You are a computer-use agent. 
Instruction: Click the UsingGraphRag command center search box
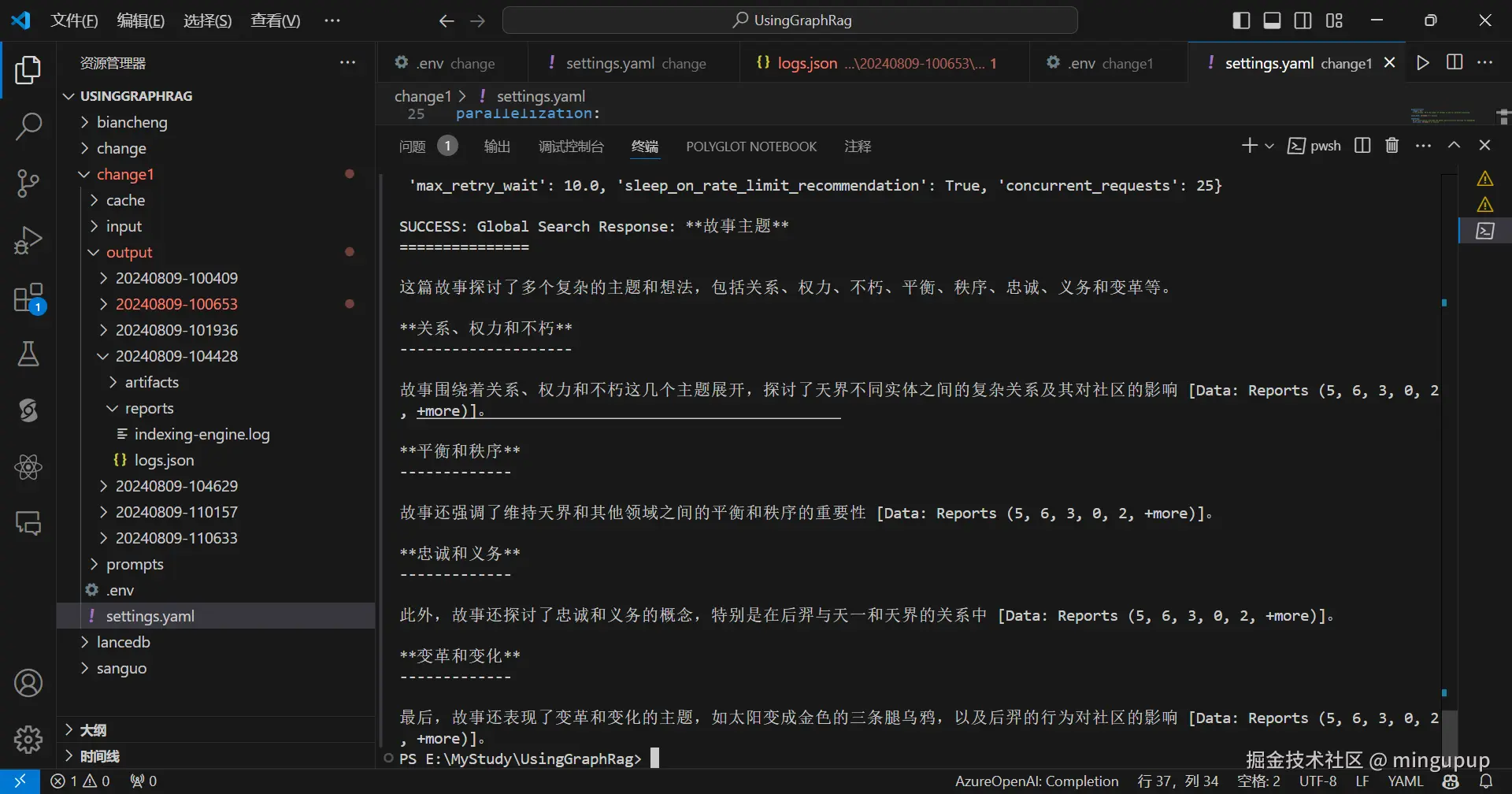pyautogui.click(x=790, y=20)
